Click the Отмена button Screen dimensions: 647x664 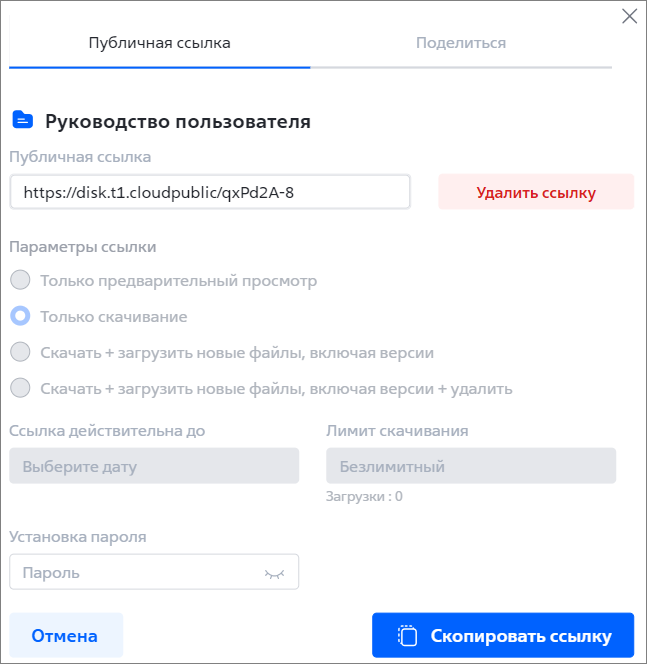[x=66, y=635]
